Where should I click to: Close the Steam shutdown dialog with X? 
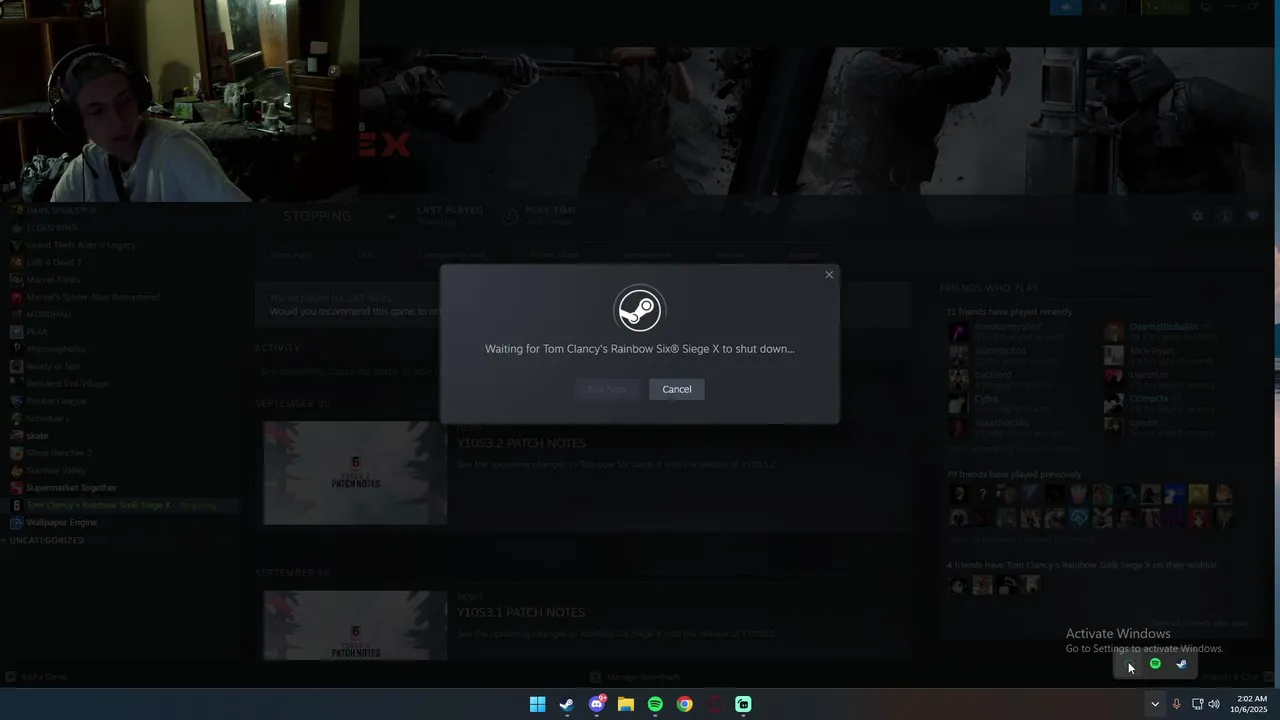coord(829,275)
